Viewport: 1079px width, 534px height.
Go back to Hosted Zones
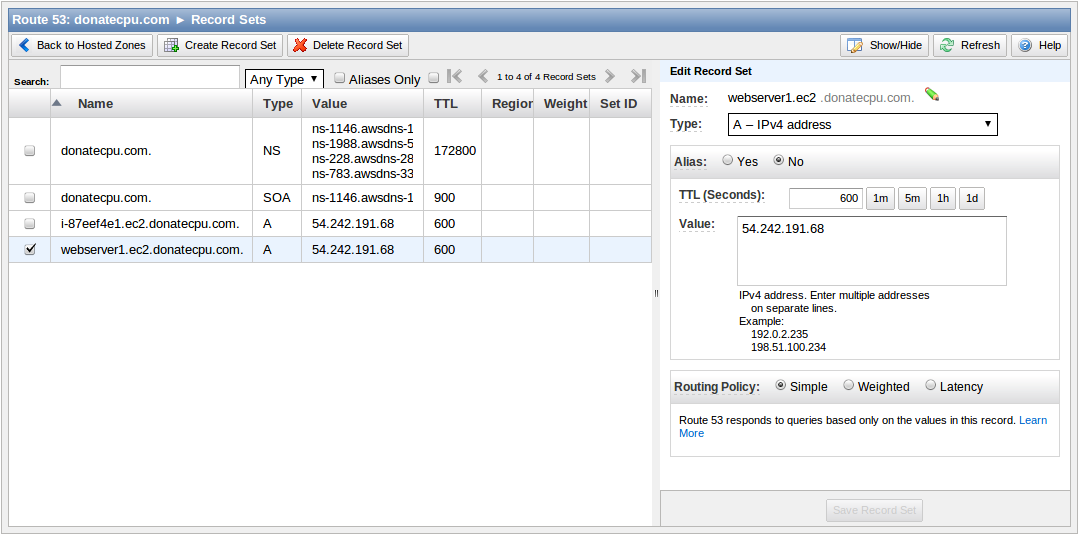(x=82, y=45)
